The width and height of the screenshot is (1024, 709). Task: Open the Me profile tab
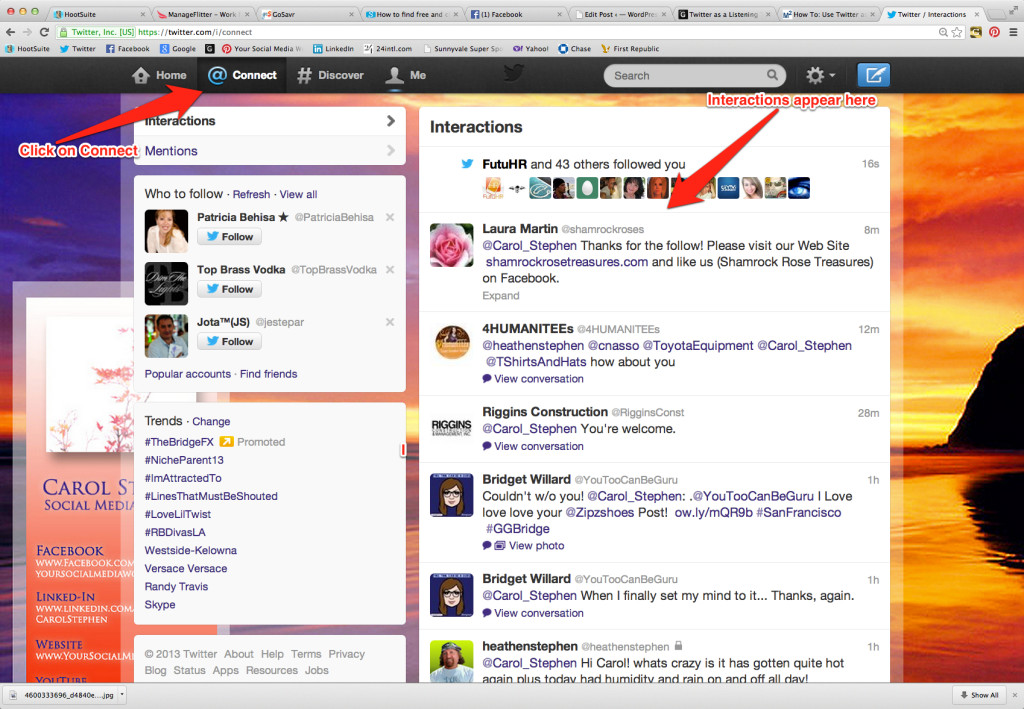pos(406,76)
